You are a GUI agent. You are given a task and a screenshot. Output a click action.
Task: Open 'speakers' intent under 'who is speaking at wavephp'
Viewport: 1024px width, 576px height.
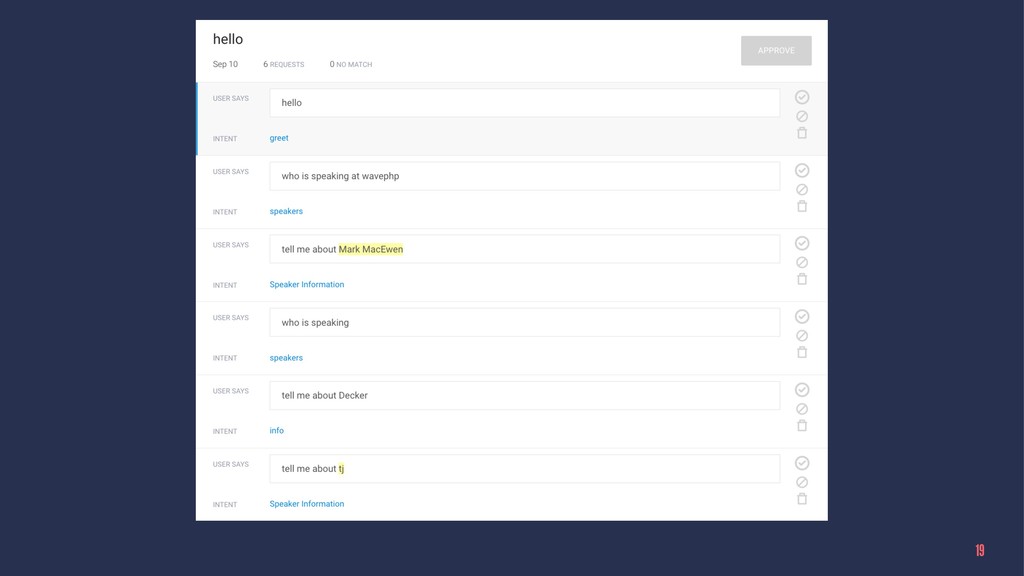pyautogui.click(x=286, y=212)
